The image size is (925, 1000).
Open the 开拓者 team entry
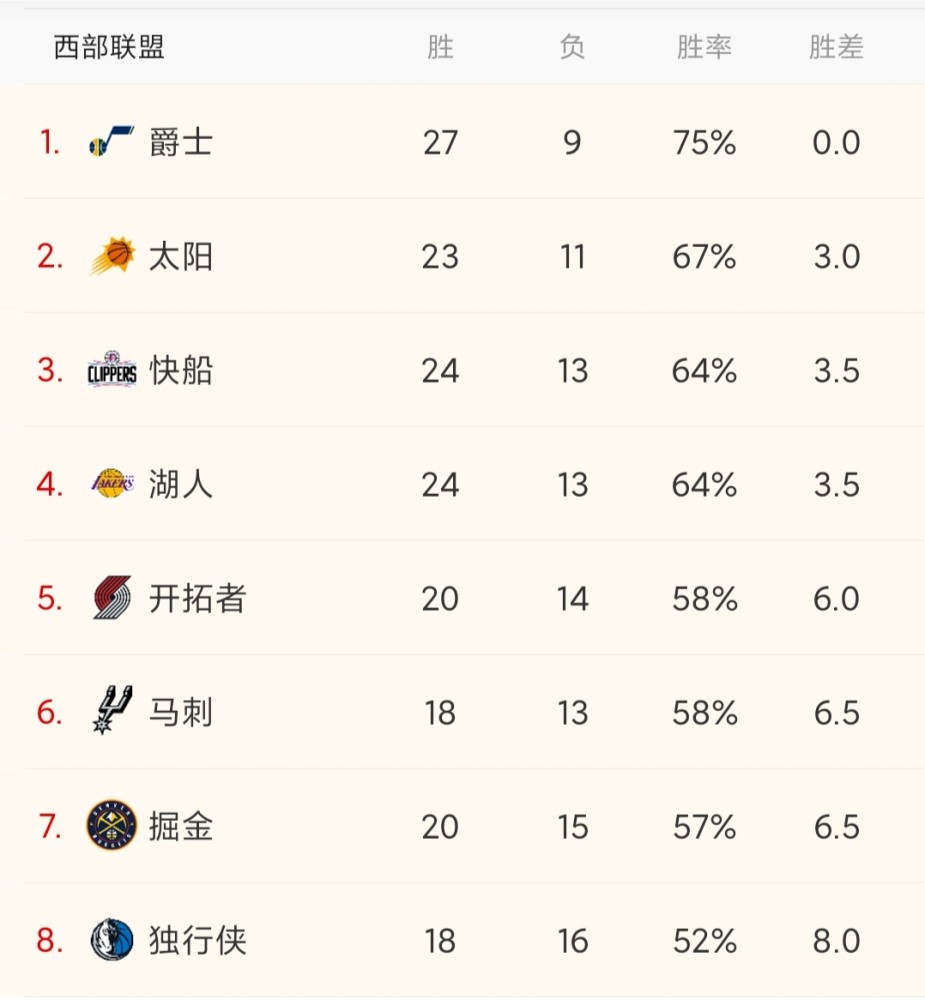pyautogui.click(x=197, y=598)
